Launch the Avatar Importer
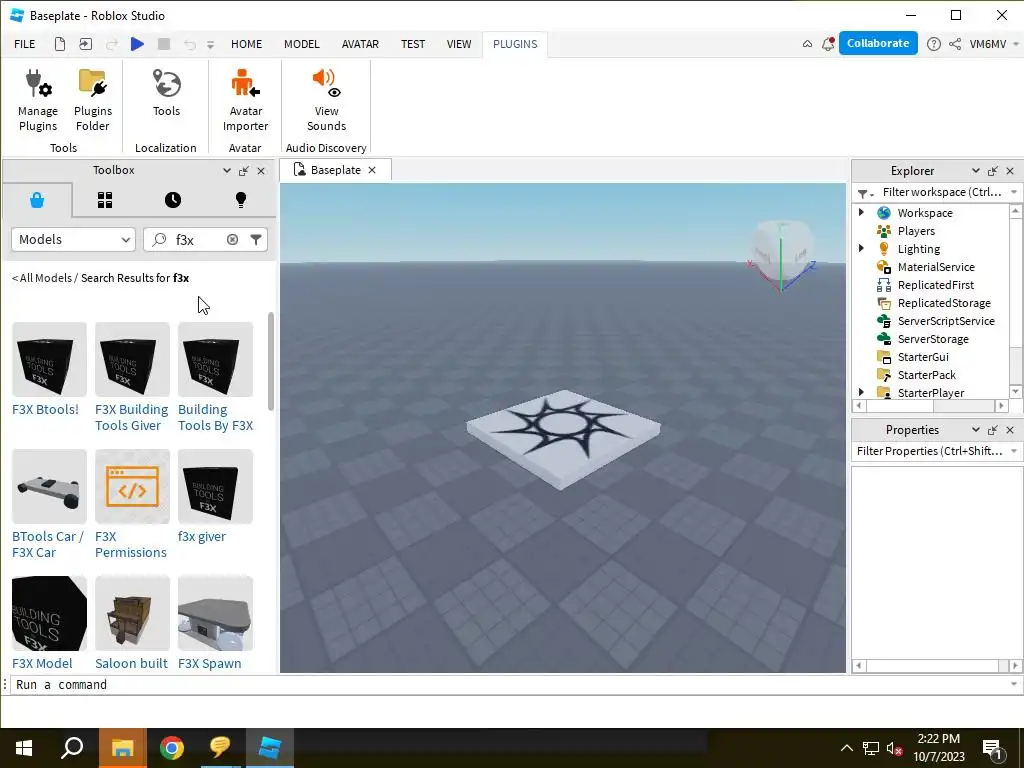 (245, 100)
